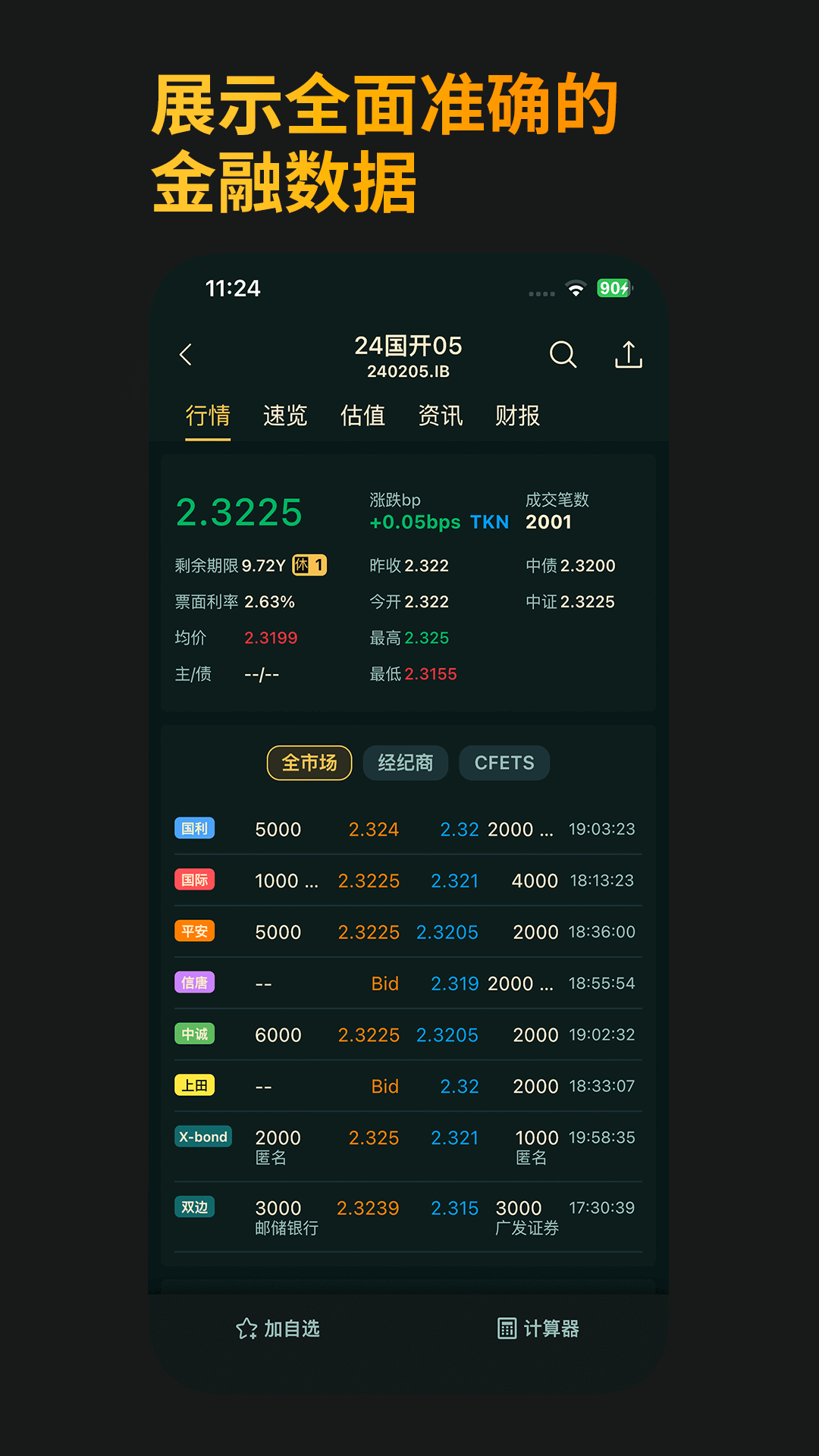Select the X-bond tag

(203, 1137)
